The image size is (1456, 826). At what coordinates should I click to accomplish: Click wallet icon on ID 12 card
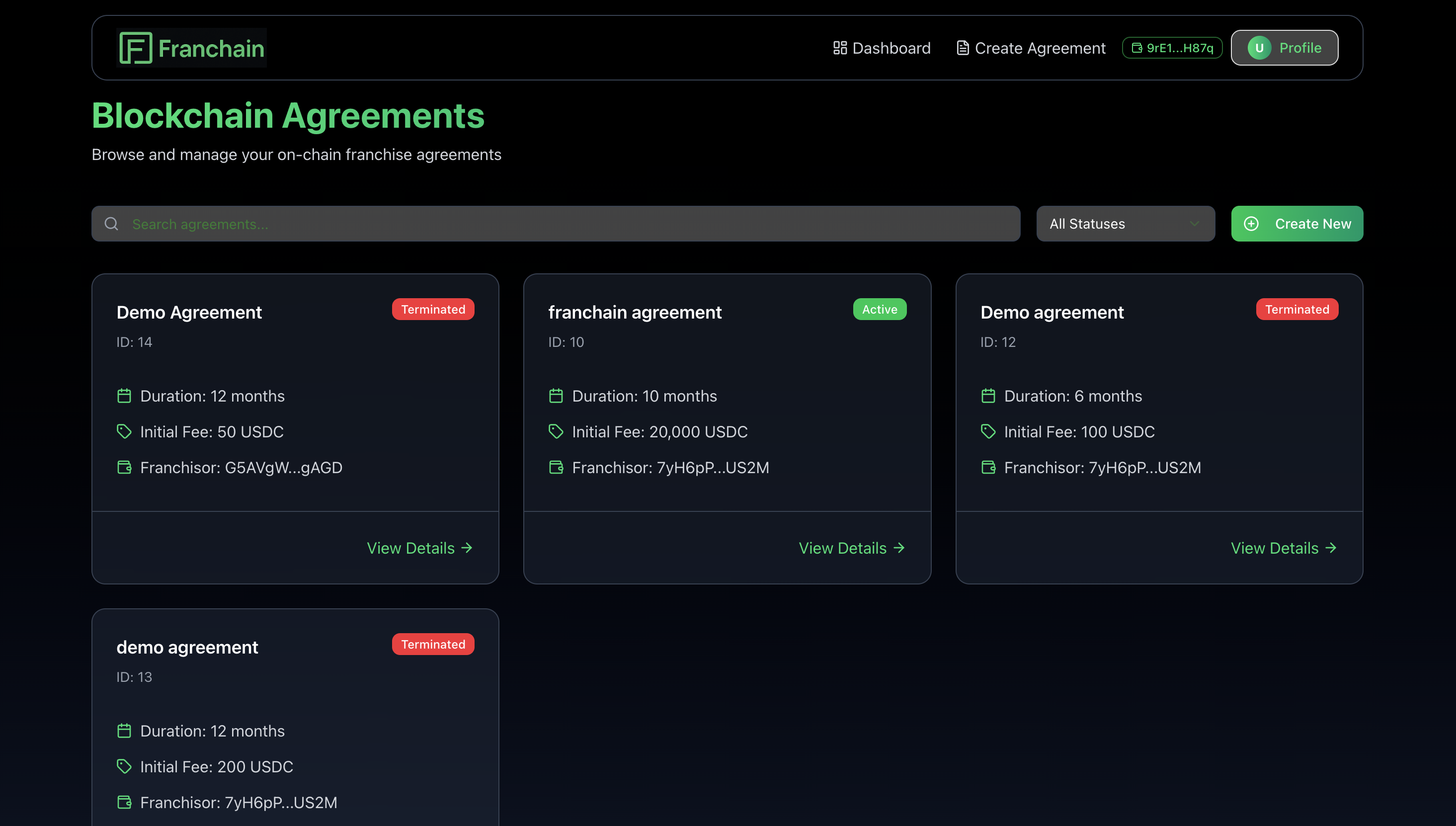988,467
